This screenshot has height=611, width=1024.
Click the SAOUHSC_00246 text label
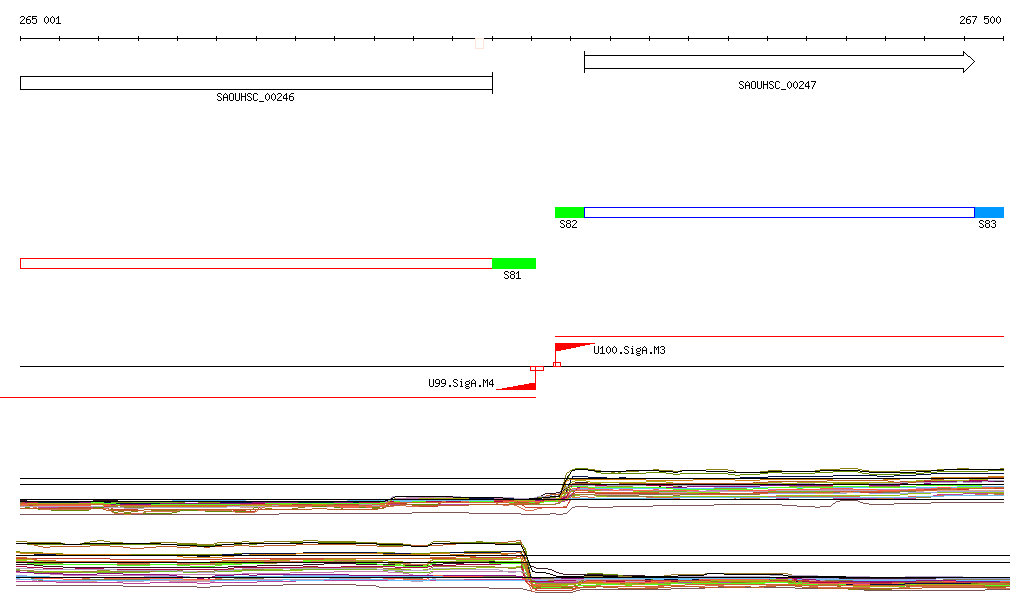tap(255, 98)
